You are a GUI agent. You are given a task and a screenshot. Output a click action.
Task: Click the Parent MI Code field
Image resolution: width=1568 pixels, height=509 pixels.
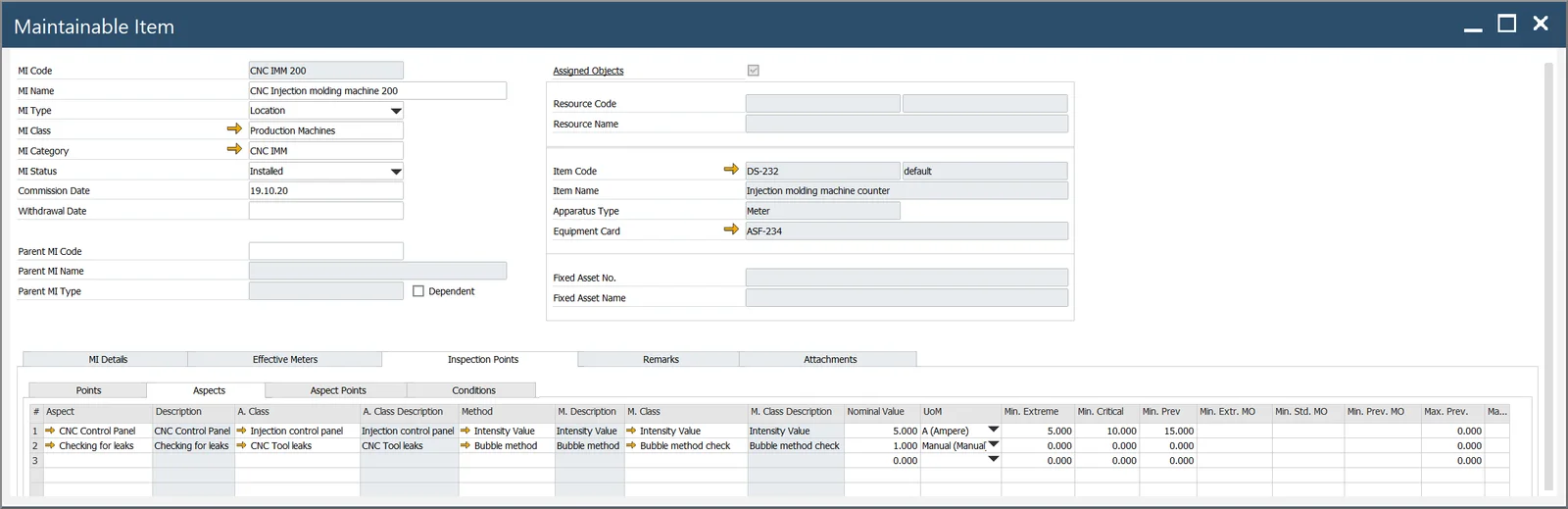coord(326,251)
